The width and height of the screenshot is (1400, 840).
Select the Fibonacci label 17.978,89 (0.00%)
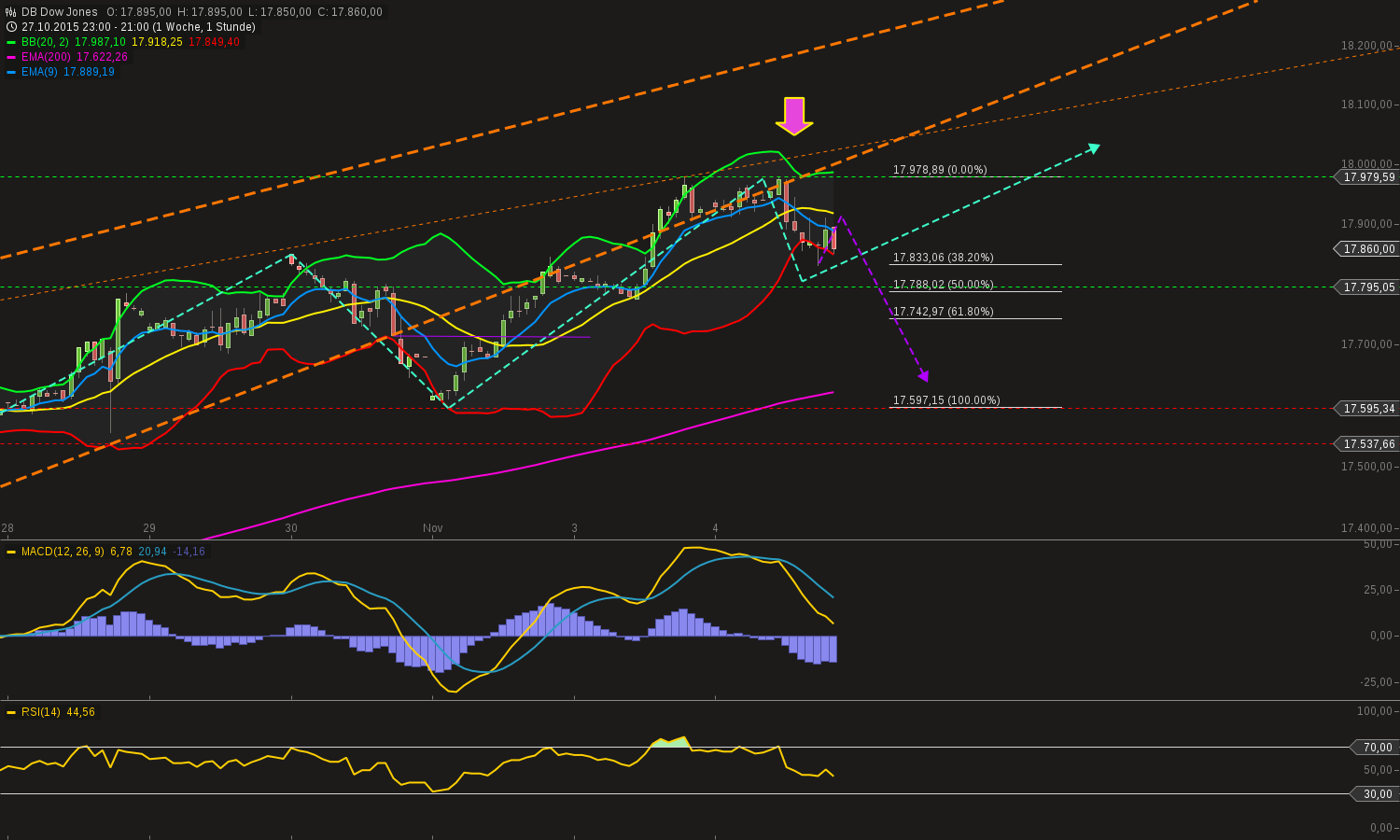pos(940,170)
